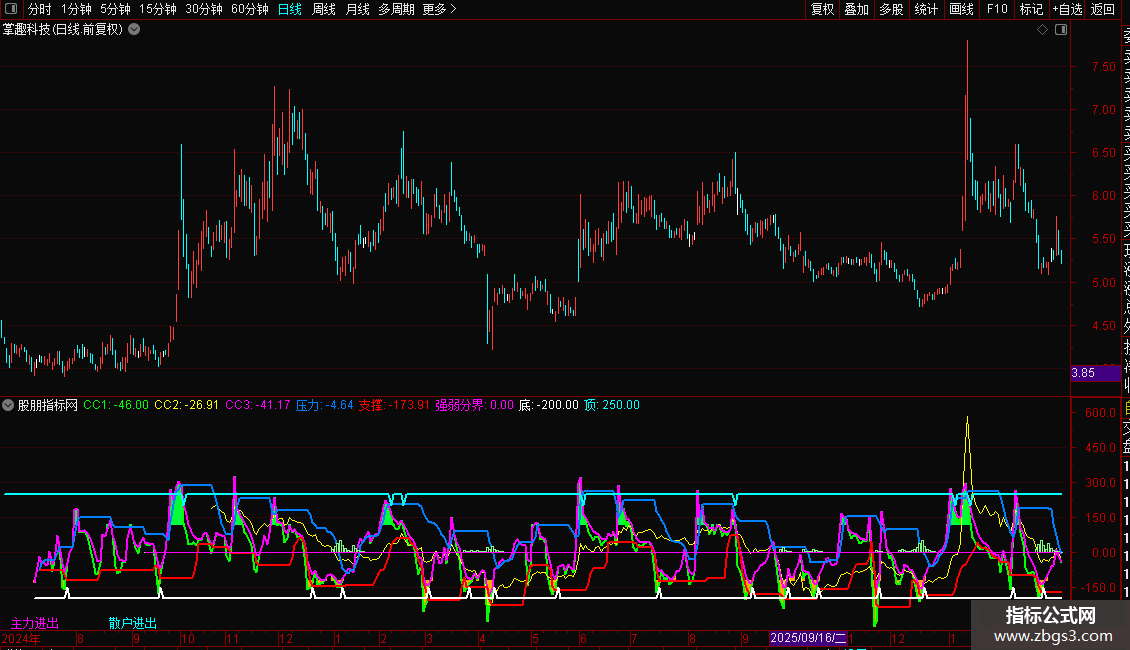The height and width of the screenshot is (650, 1130).
Task: Open the 标记 mark tool
Action: (1031, 10)
